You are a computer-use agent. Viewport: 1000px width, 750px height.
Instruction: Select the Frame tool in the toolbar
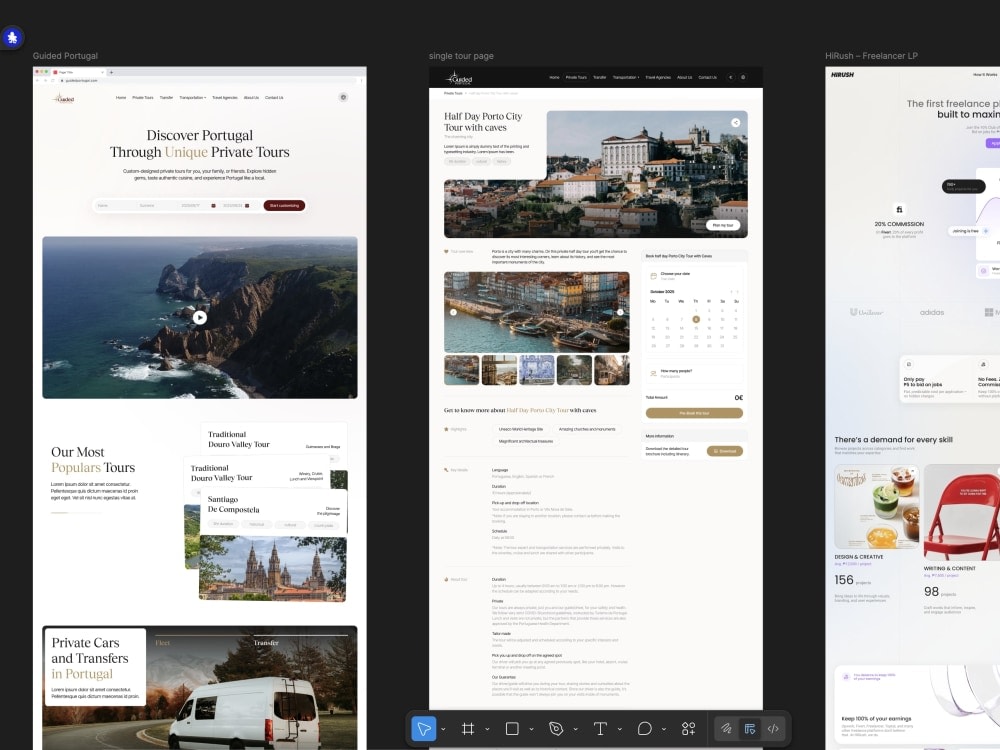pos(467,728)
